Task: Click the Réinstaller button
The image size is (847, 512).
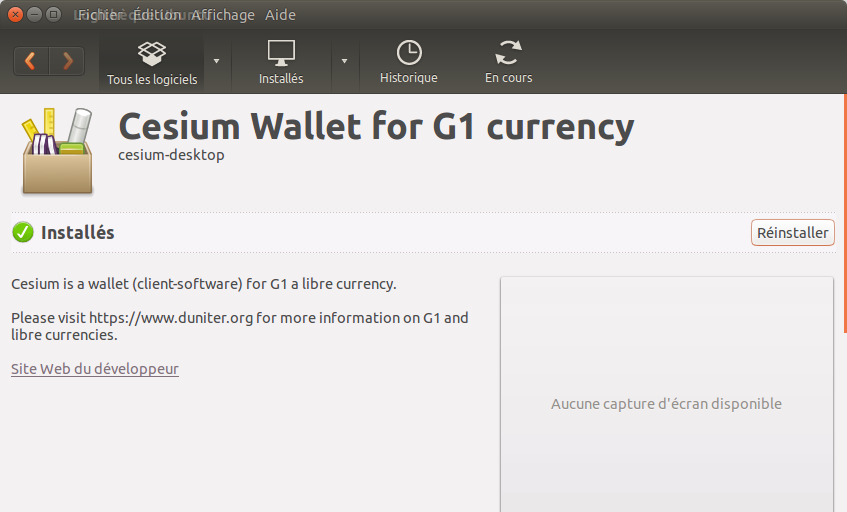Action: pos(792,233)
